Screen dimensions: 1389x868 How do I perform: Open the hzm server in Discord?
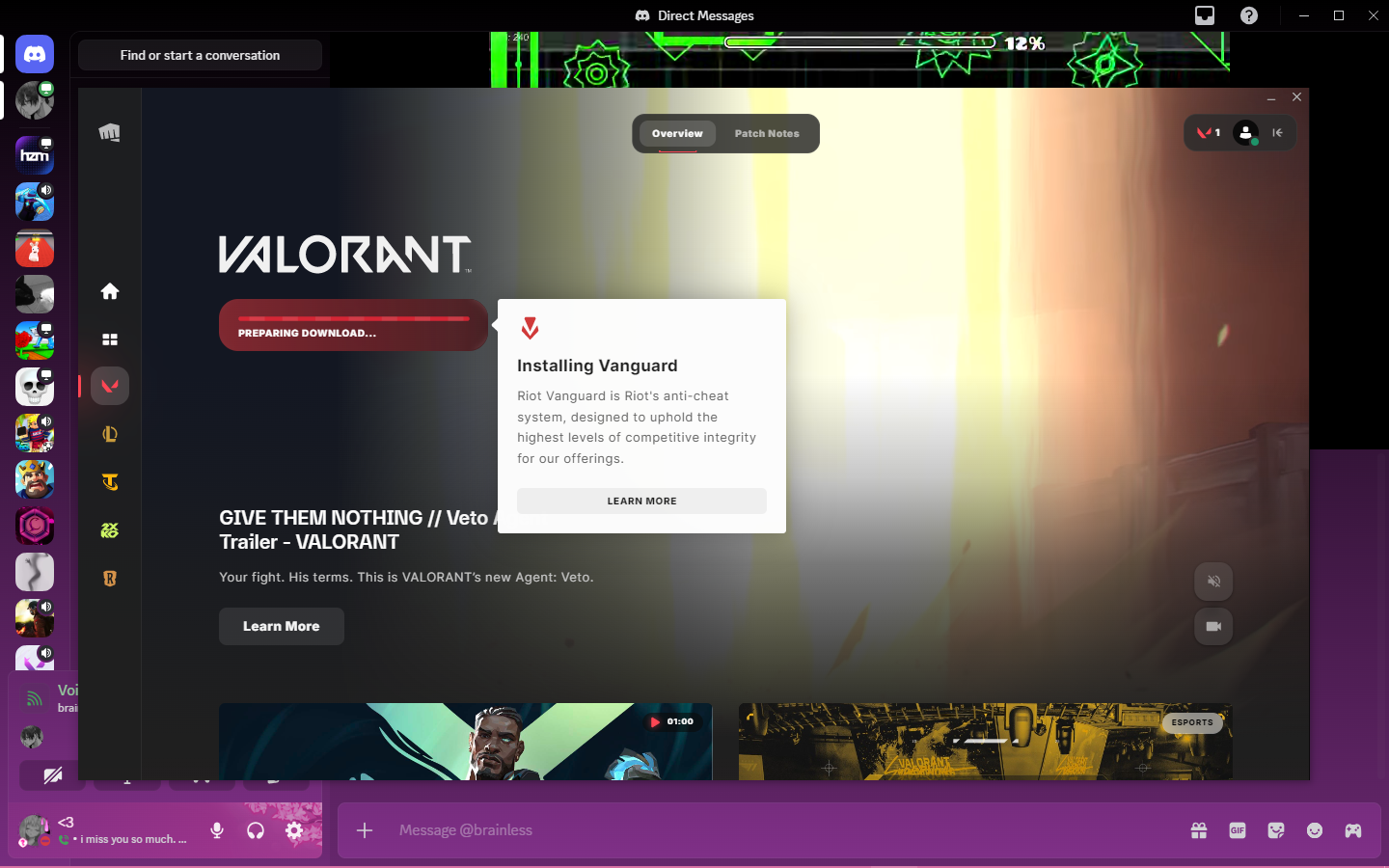point(35,155)
